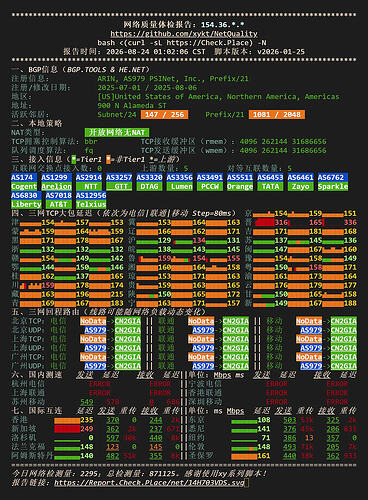Click CN2GIA badge in 广州UDP 移动 row
Screen dimensions: 368x500
tap(344, 366)
